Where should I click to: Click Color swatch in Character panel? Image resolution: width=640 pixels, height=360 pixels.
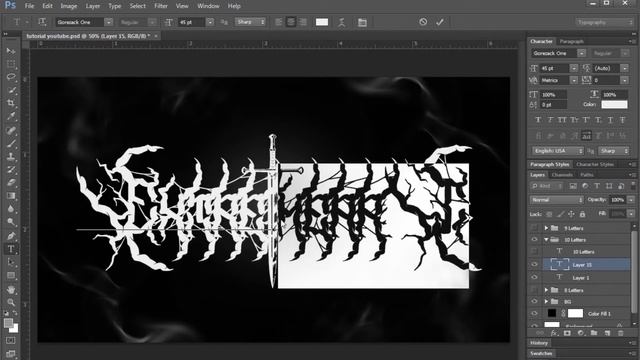614,104
